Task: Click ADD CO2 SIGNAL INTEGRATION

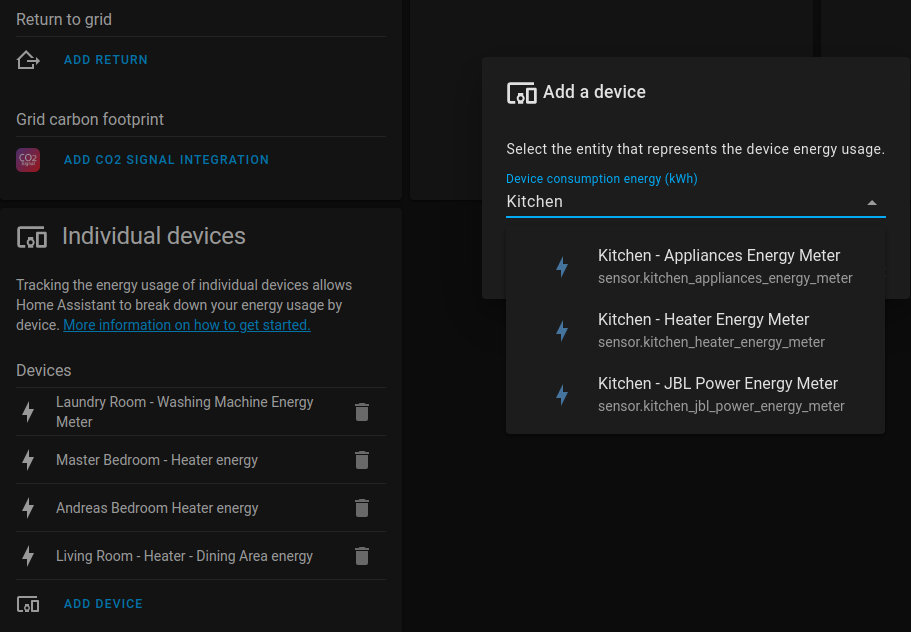Action: 166,160
